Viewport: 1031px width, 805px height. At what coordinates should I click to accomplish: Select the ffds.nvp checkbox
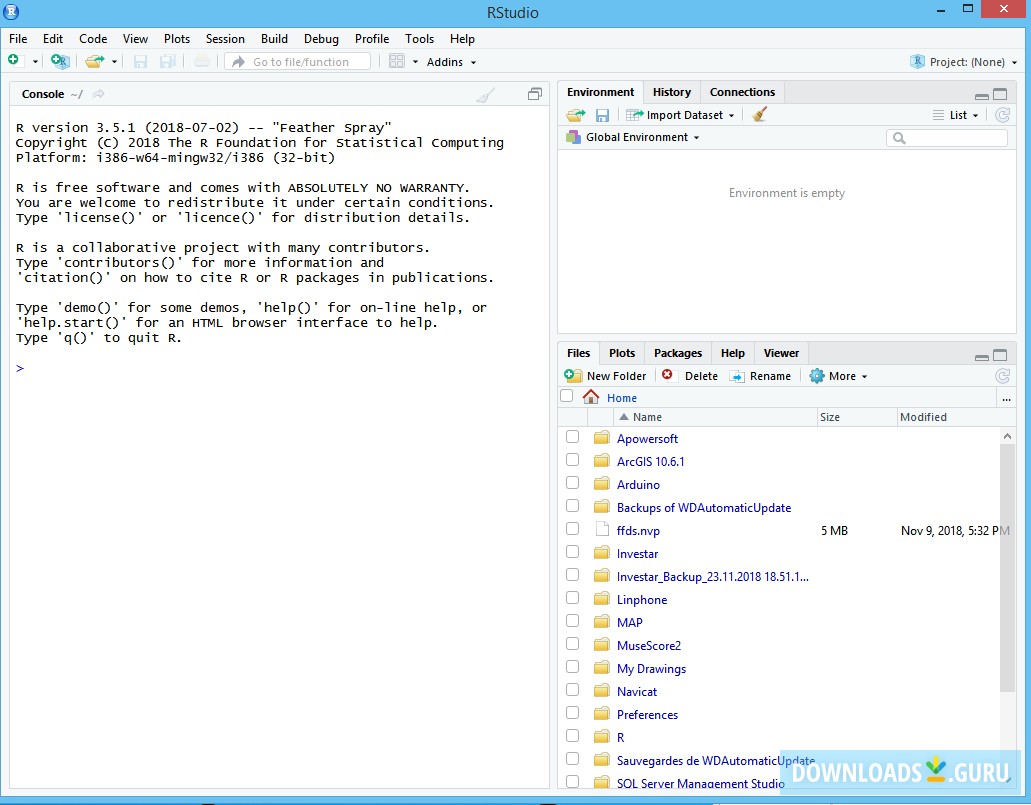click(573, 529)
